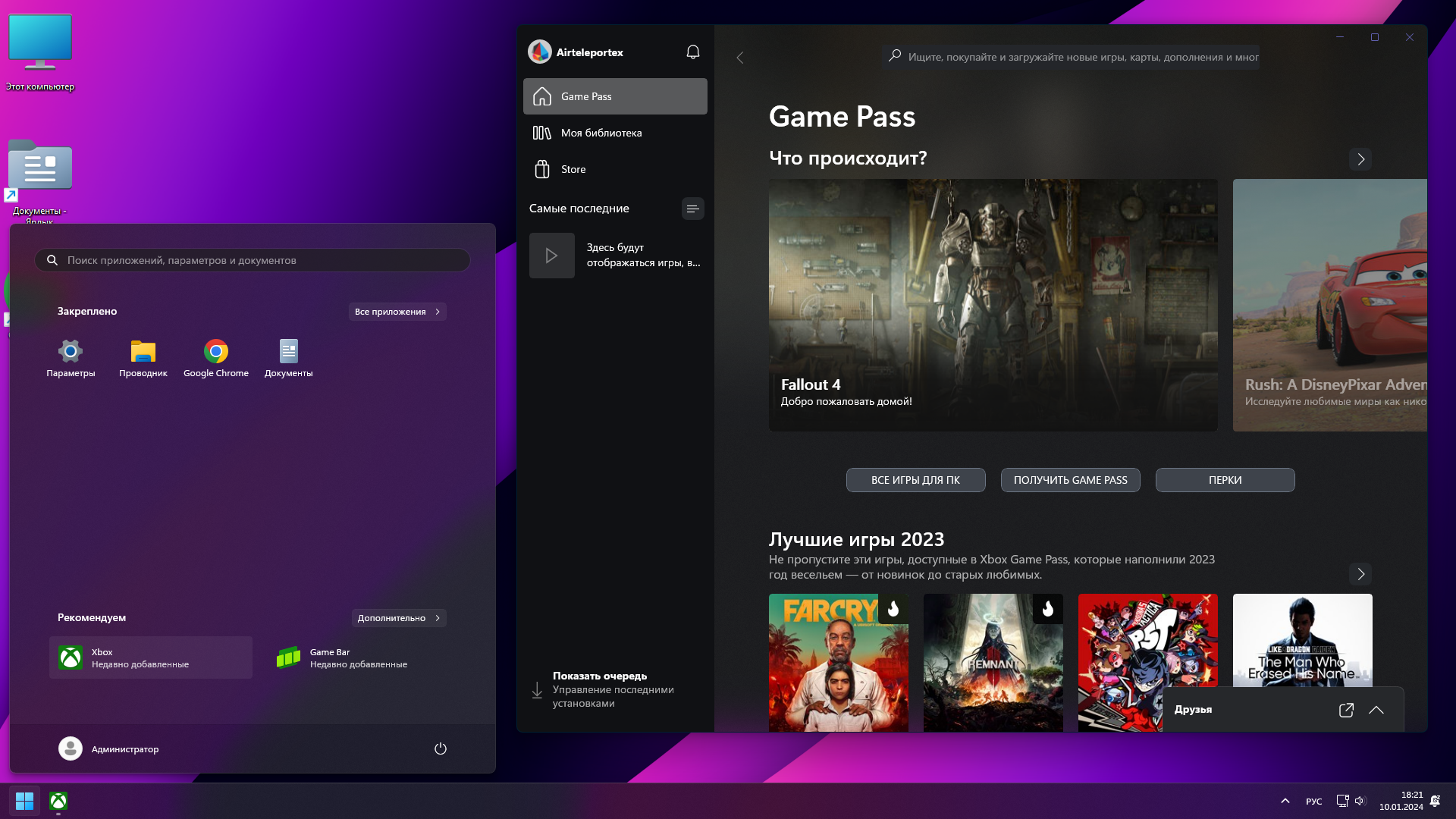Click the Xbox icon on the taskbar
Screen dimensions: 1456x819
58,801
